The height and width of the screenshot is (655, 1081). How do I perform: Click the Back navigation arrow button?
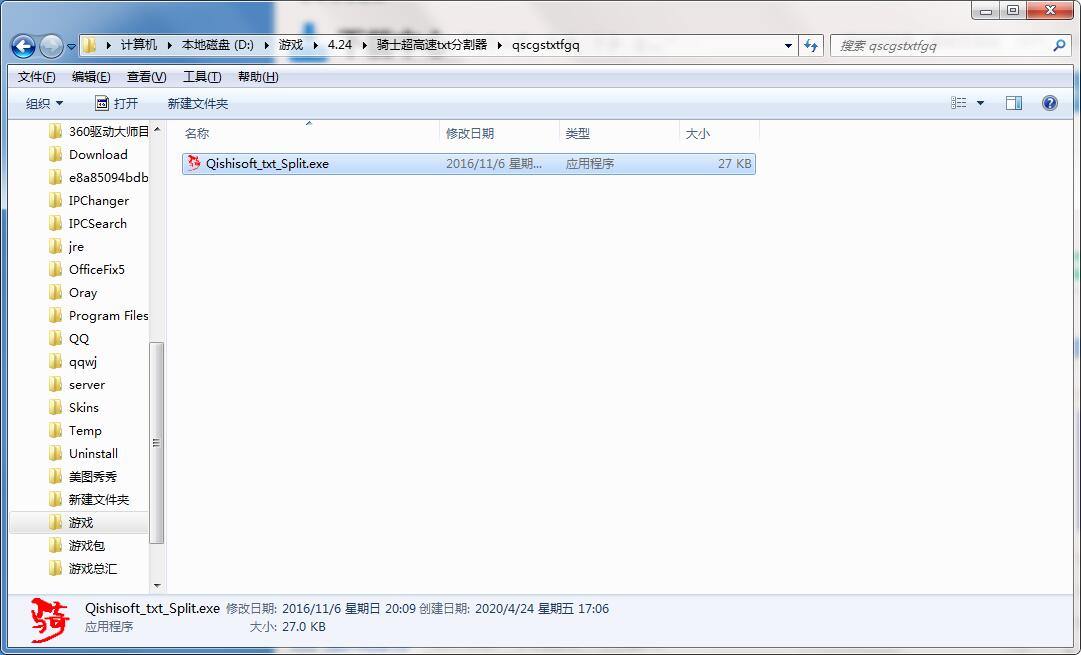(24, 46)
